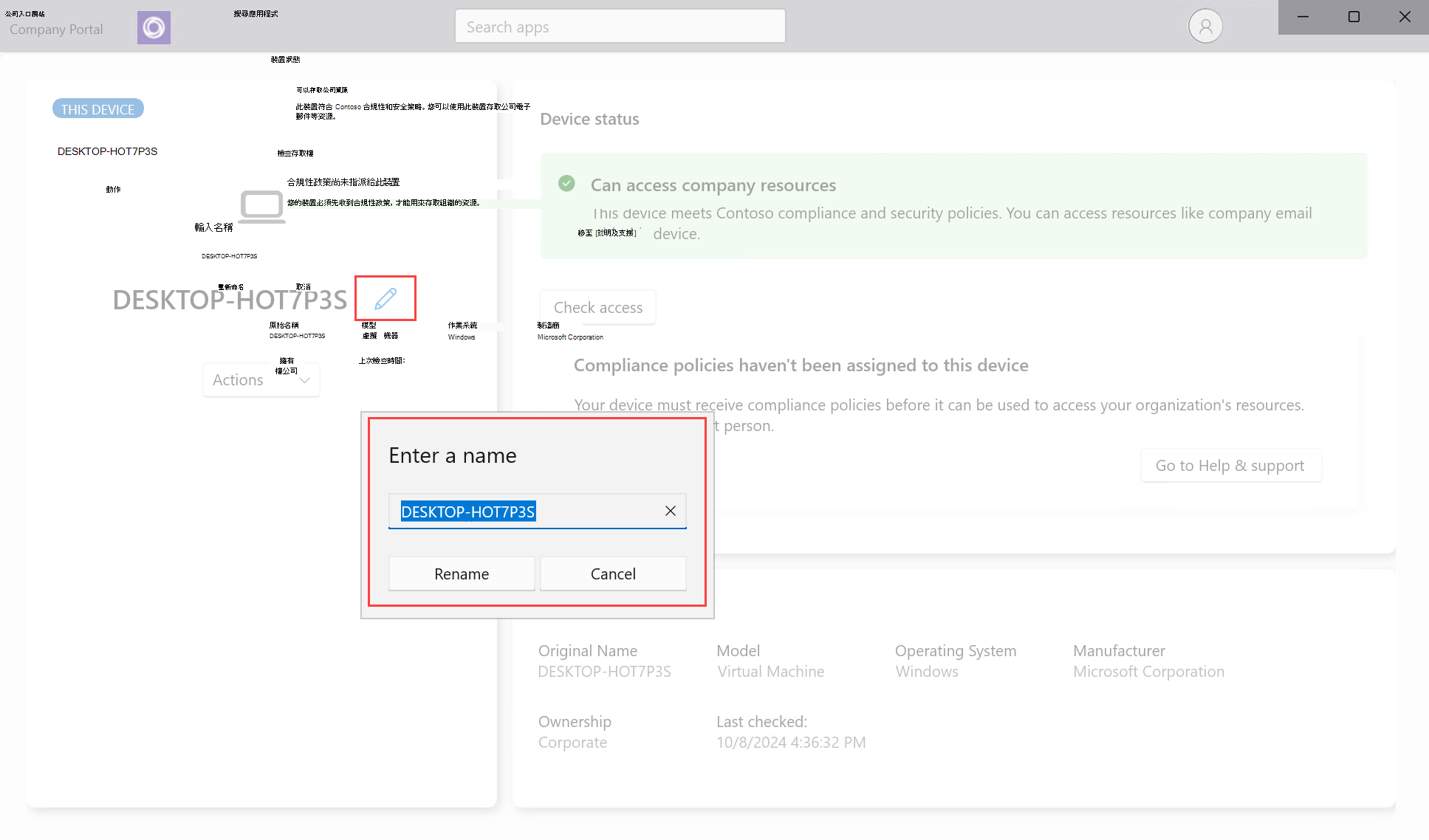The height and width of the screenshot is (840, 1429).
Task: Click the rename/edit pencil icon
Action: (385, 299)
